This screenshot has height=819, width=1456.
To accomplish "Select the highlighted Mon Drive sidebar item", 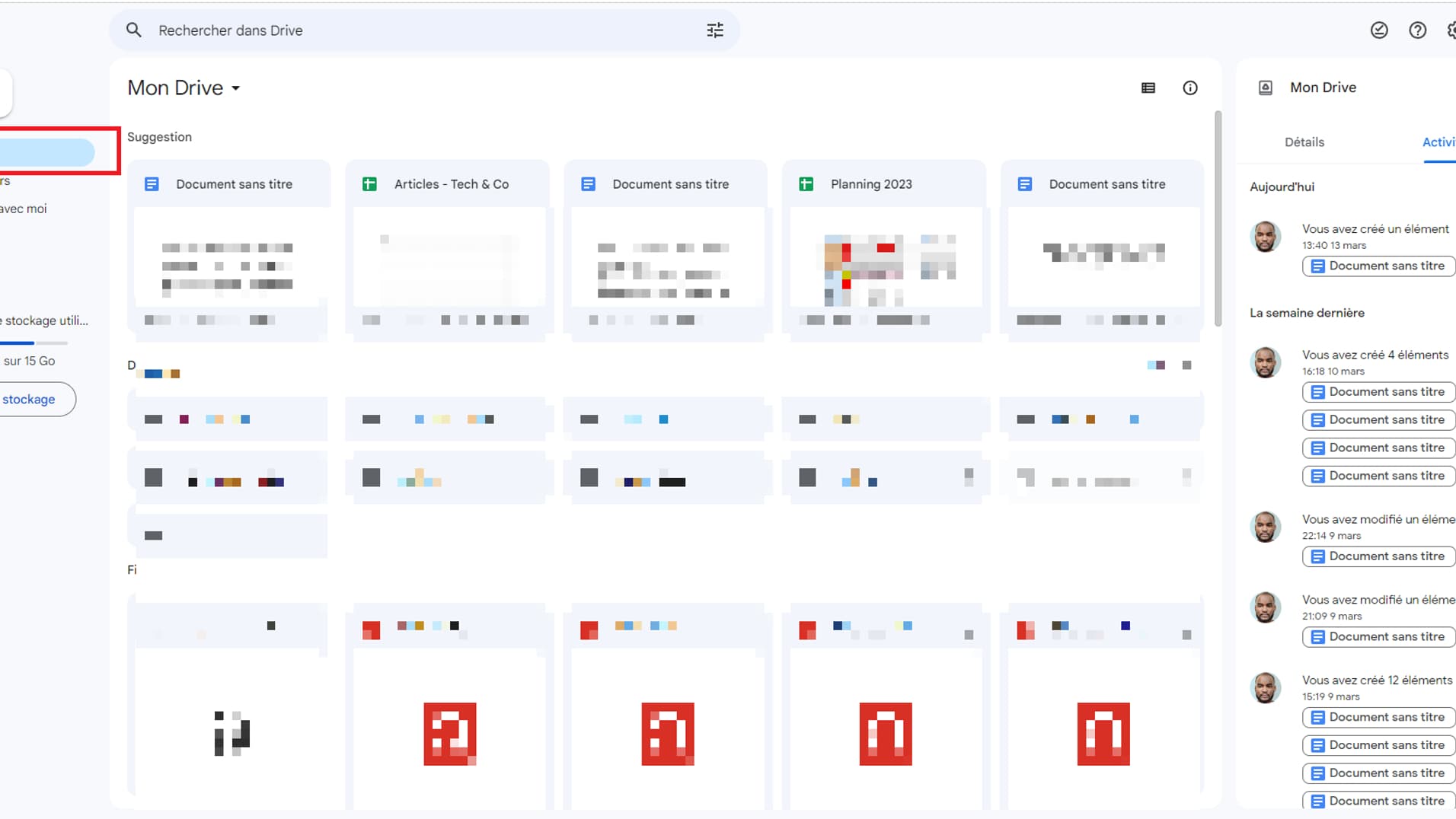I will [46, 152].
